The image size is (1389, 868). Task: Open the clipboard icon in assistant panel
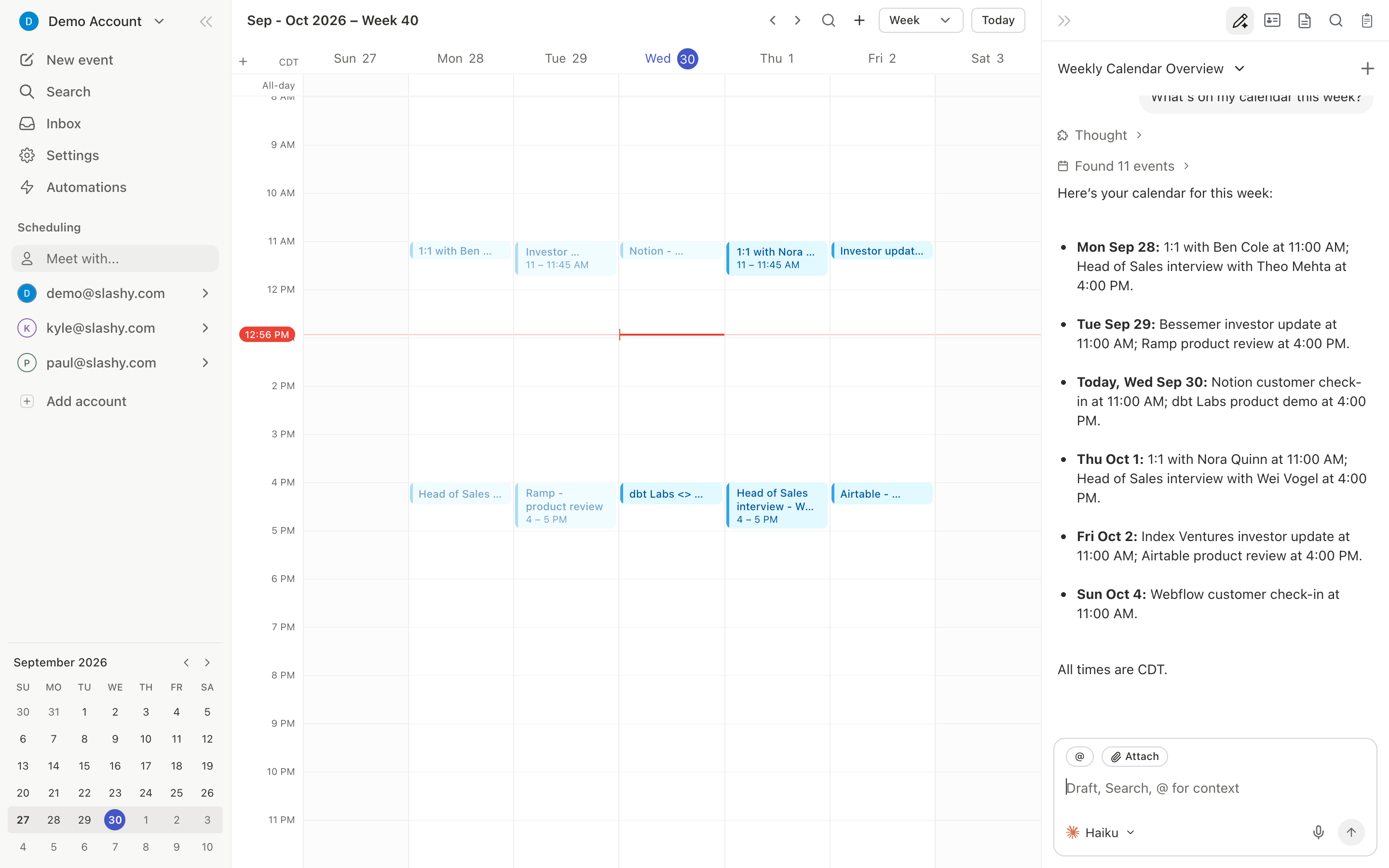(1367, 21)
